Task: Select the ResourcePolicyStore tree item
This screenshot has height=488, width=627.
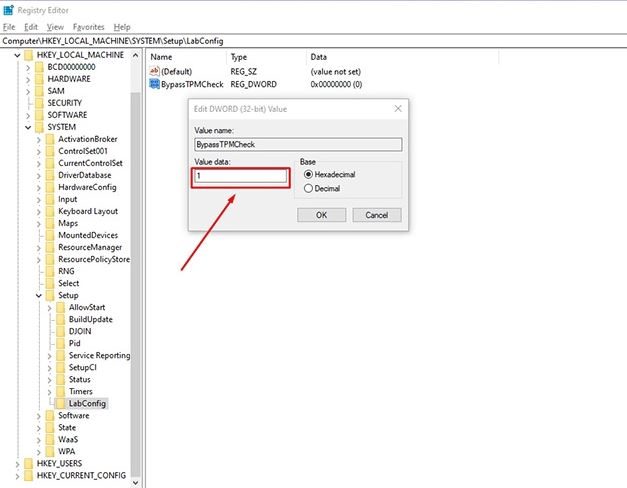Action: 94,259
